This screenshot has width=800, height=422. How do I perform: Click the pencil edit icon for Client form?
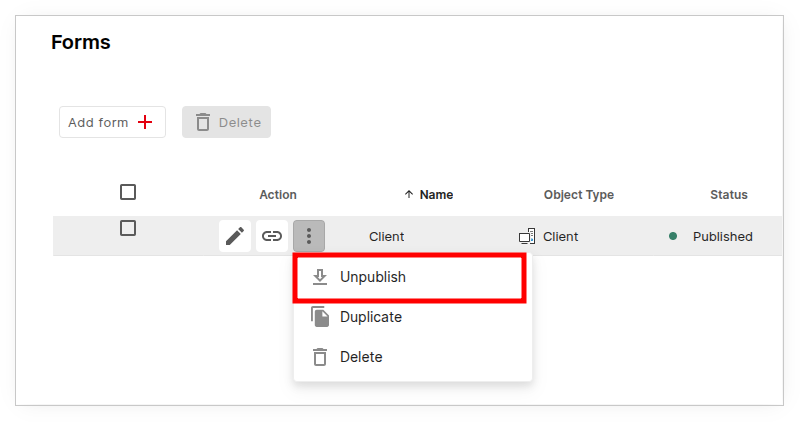point(235,236)
